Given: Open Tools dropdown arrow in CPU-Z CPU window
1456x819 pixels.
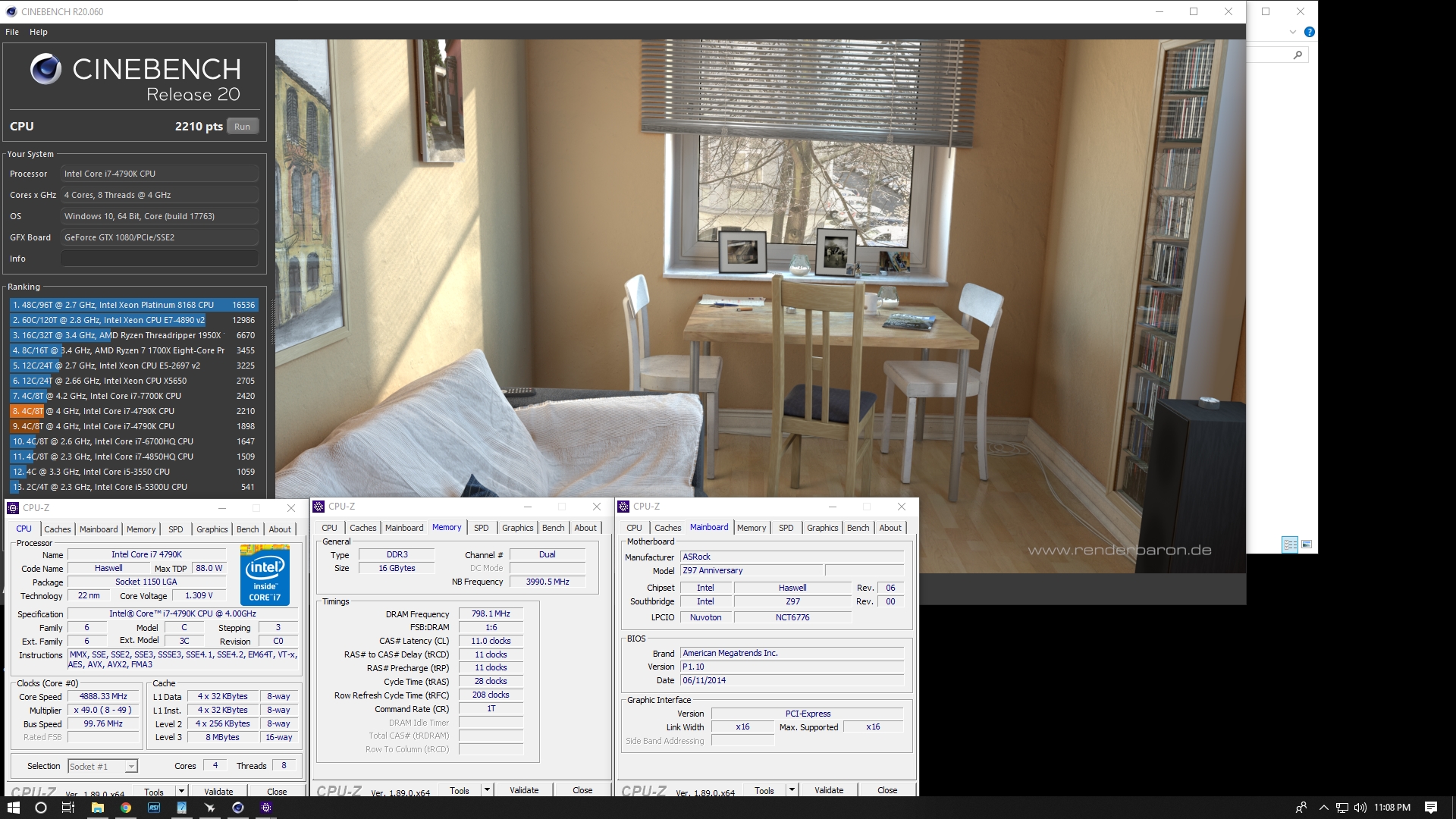Looking at the screenshot, I should [x=181, y=791].
